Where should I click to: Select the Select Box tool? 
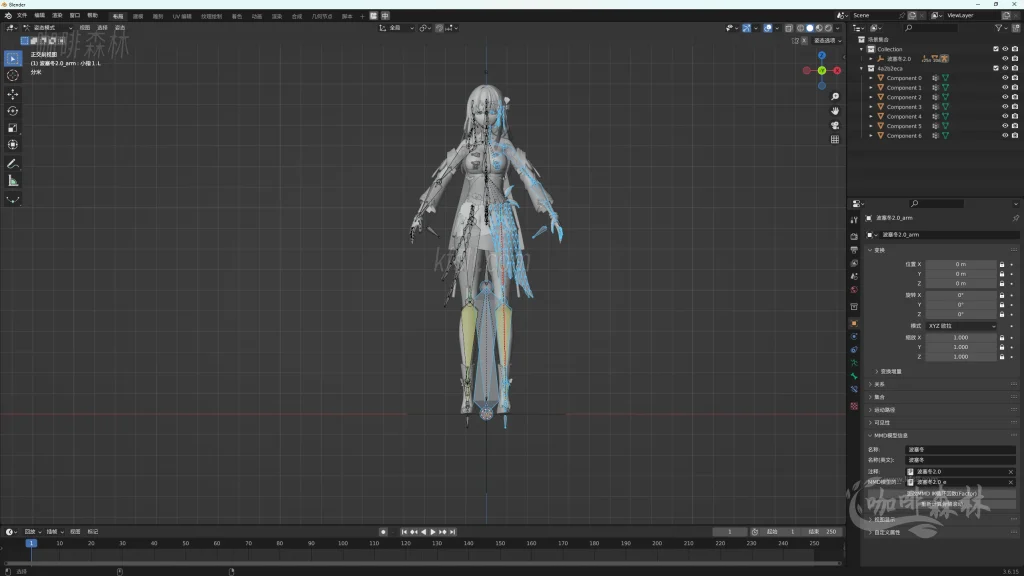click(12, 59)
